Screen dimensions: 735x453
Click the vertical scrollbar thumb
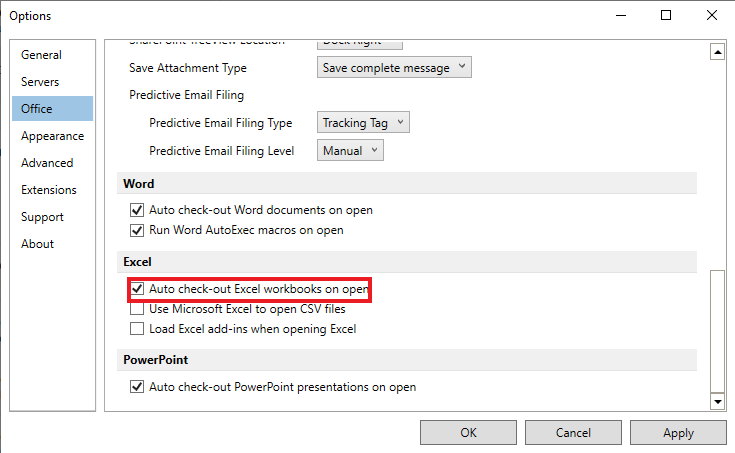click(x=718, y=331)
